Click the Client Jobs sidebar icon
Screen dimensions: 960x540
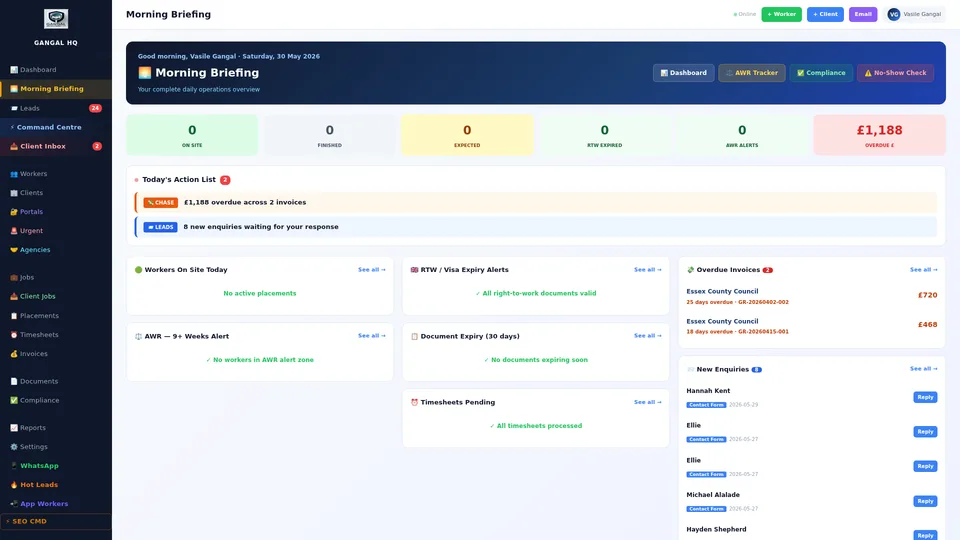pos(14,296)
